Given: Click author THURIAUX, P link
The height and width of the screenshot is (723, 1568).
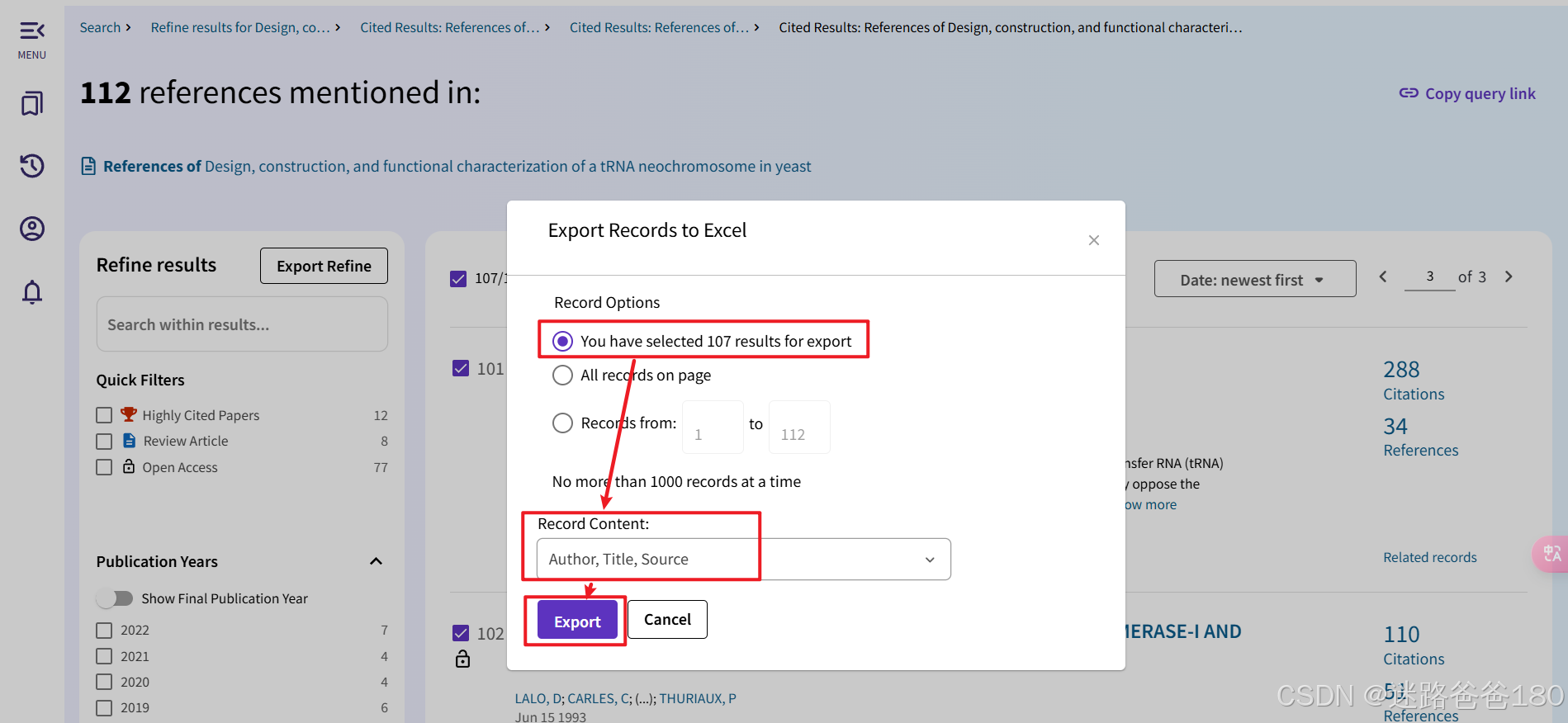Looking at the screenshot, I should tap(698, 698).
